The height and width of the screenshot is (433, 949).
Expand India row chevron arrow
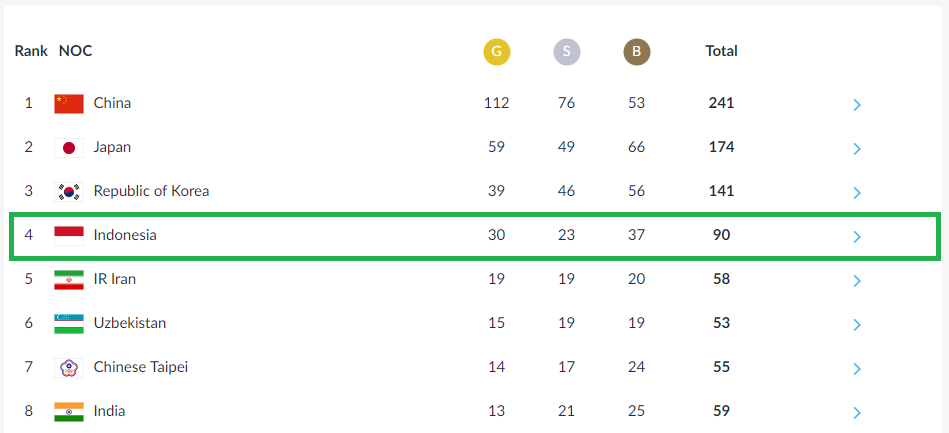[x=856, y=413]
